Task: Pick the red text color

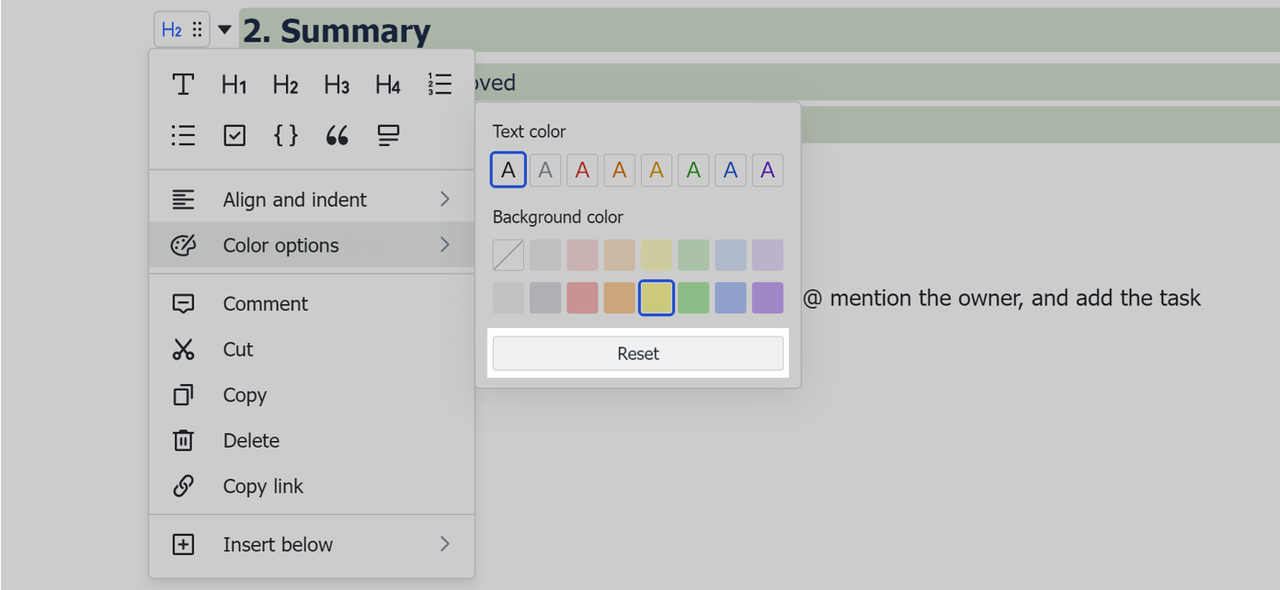Action: click(582, 171)
